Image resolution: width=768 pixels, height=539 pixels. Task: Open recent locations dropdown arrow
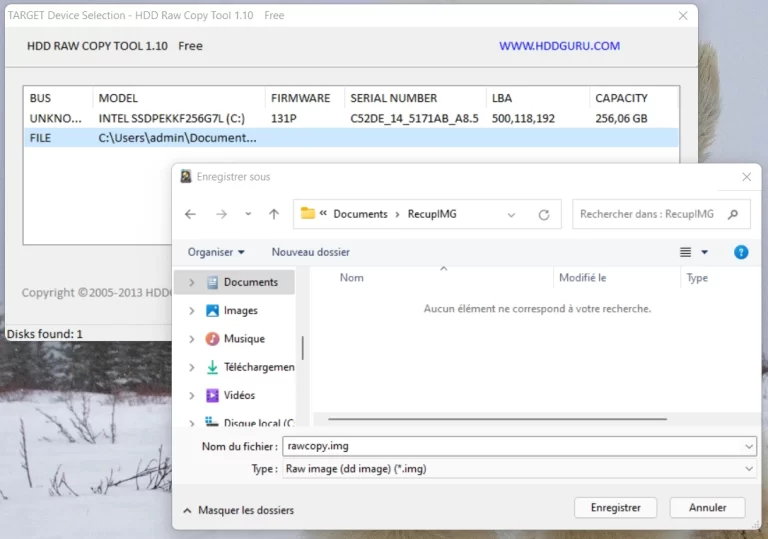tap(248, 214)
